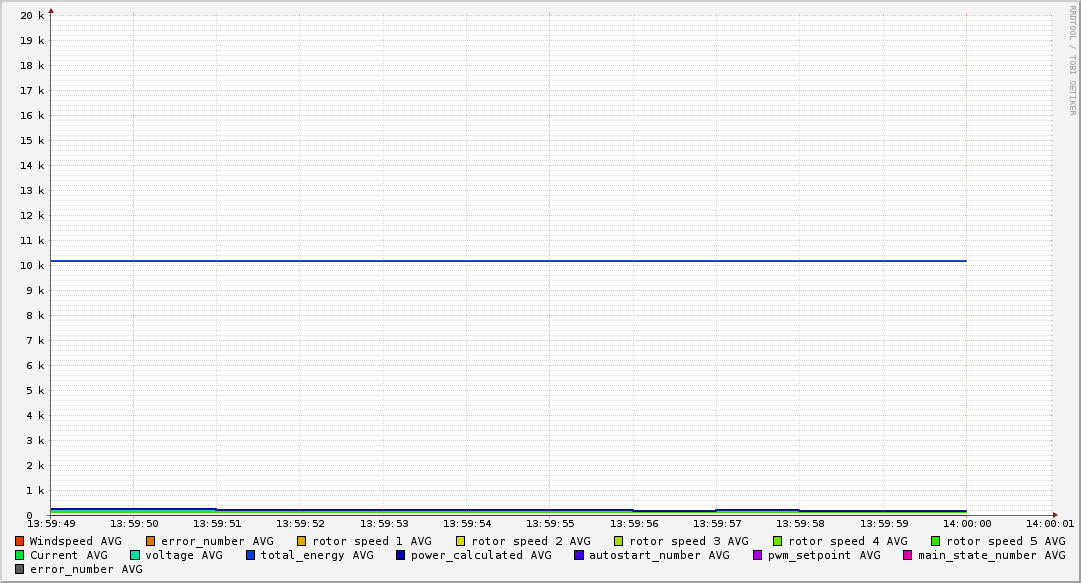Viewport: 1081px width, 583px height.
Task: Select the autostart_number AVG legend swatch
Action: (x=579, y=555)
